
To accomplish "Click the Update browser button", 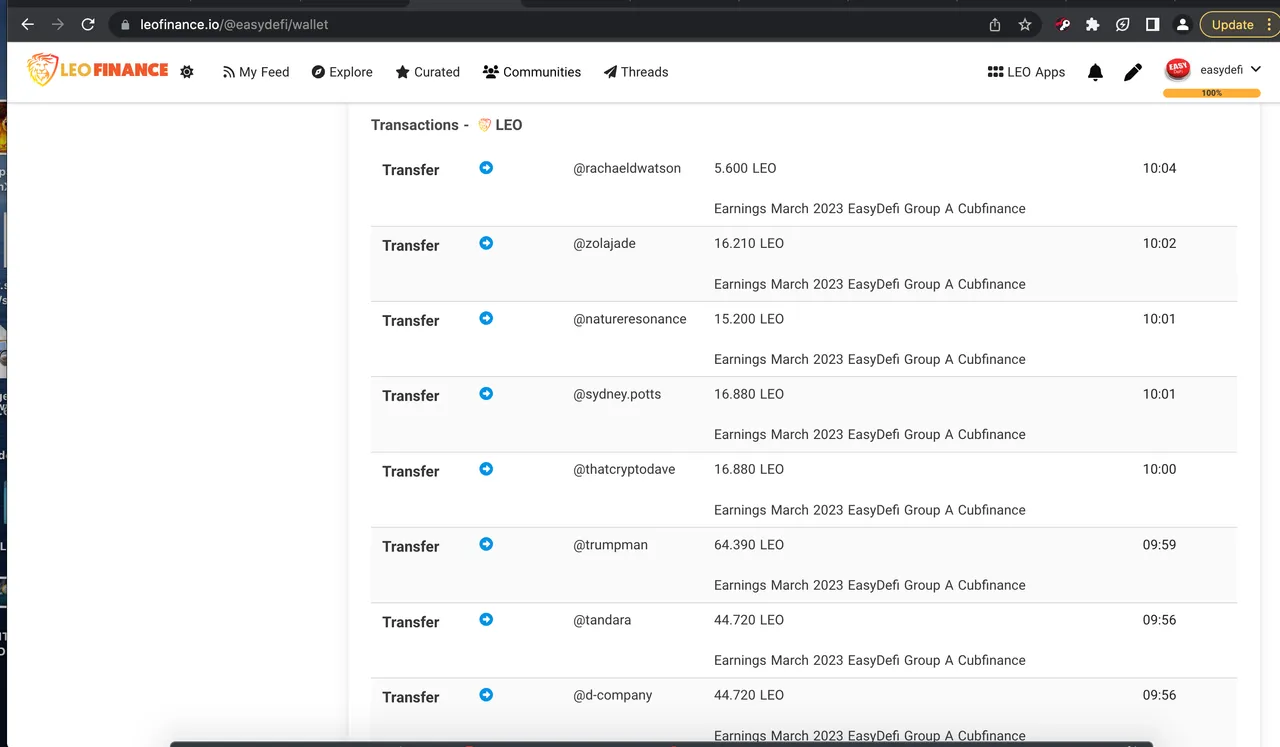I will click(1233, 24).
